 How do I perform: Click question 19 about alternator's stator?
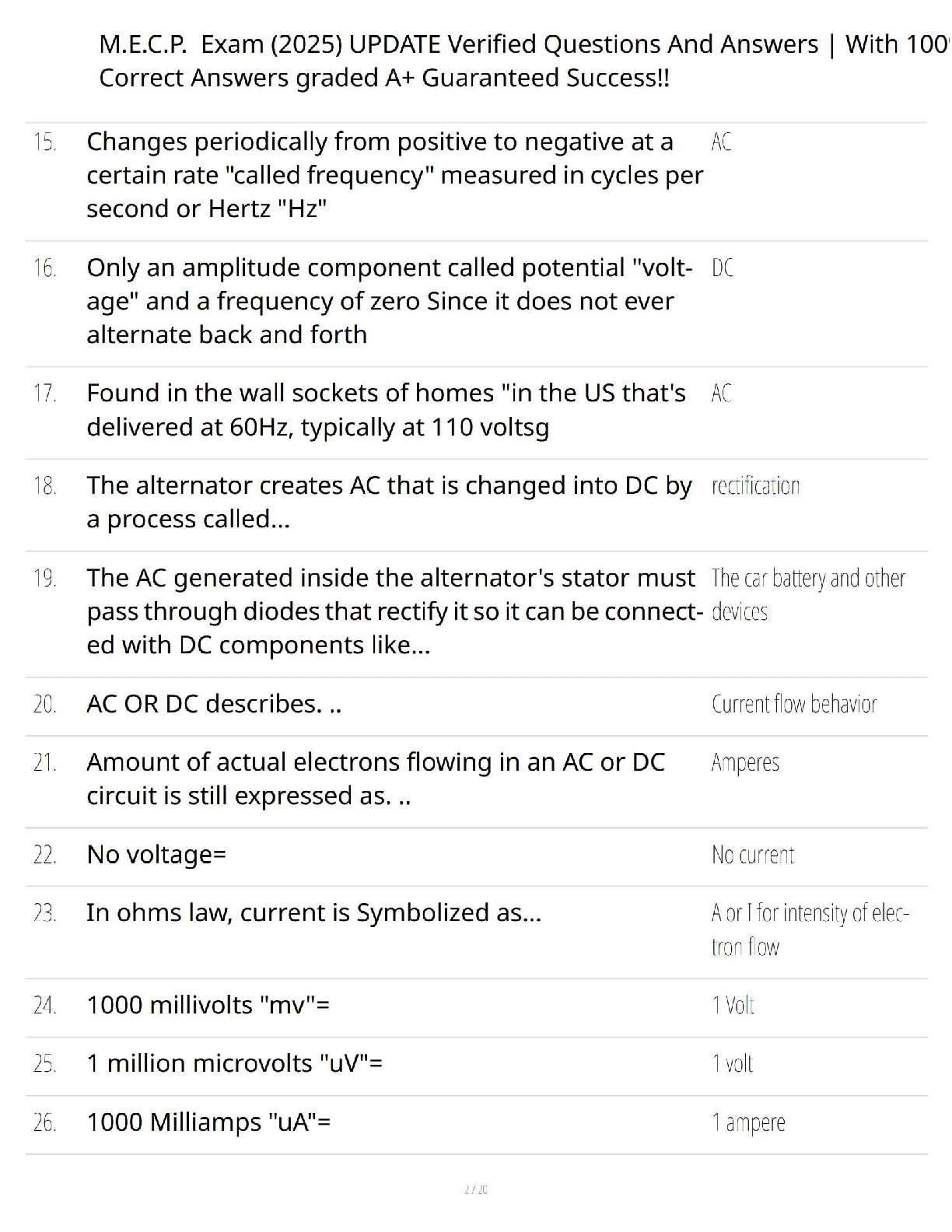tap(393, 611)
